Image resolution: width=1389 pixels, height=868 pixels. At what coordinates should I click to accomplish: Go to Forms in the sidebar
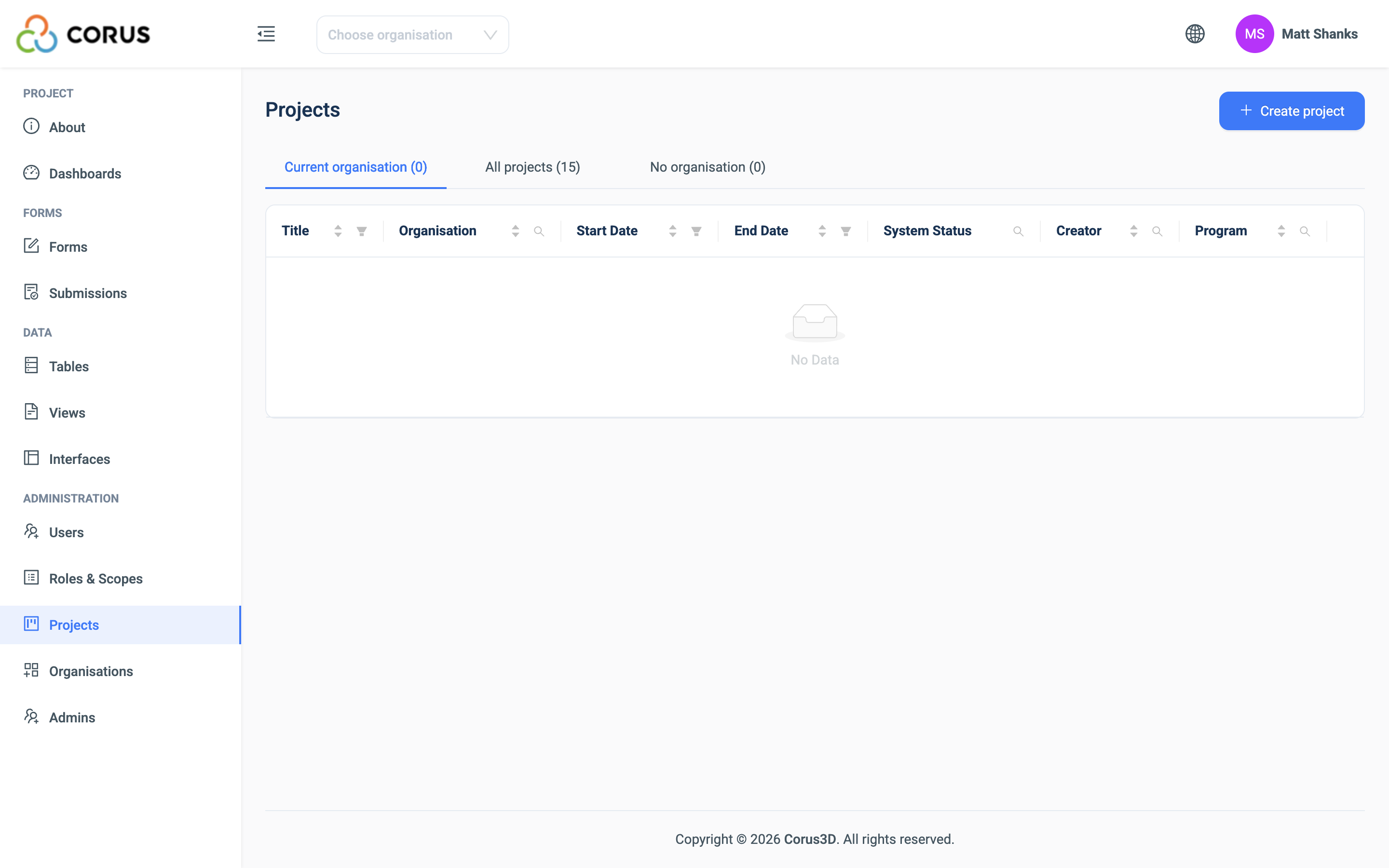pos(121,247)
